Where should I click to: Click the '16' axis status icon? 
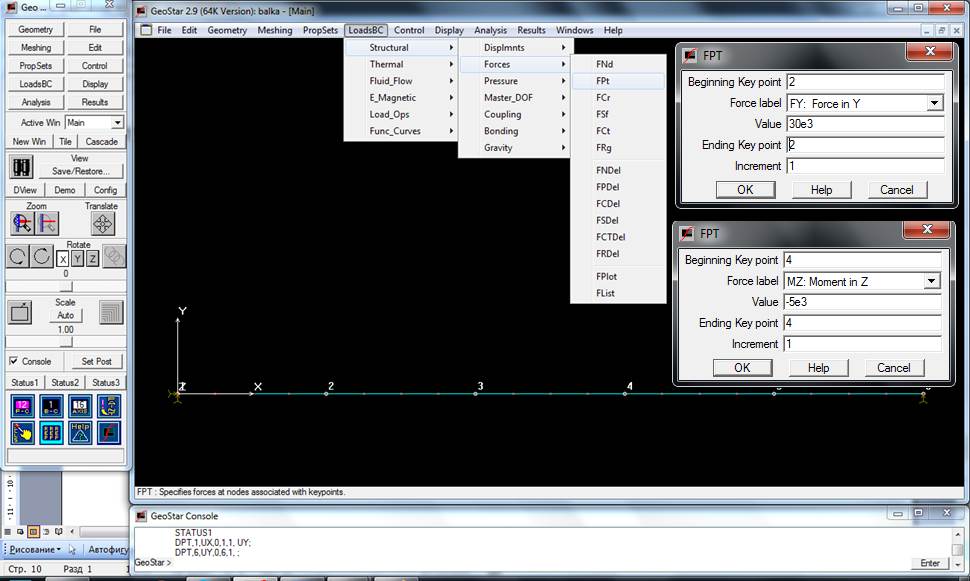80,407
